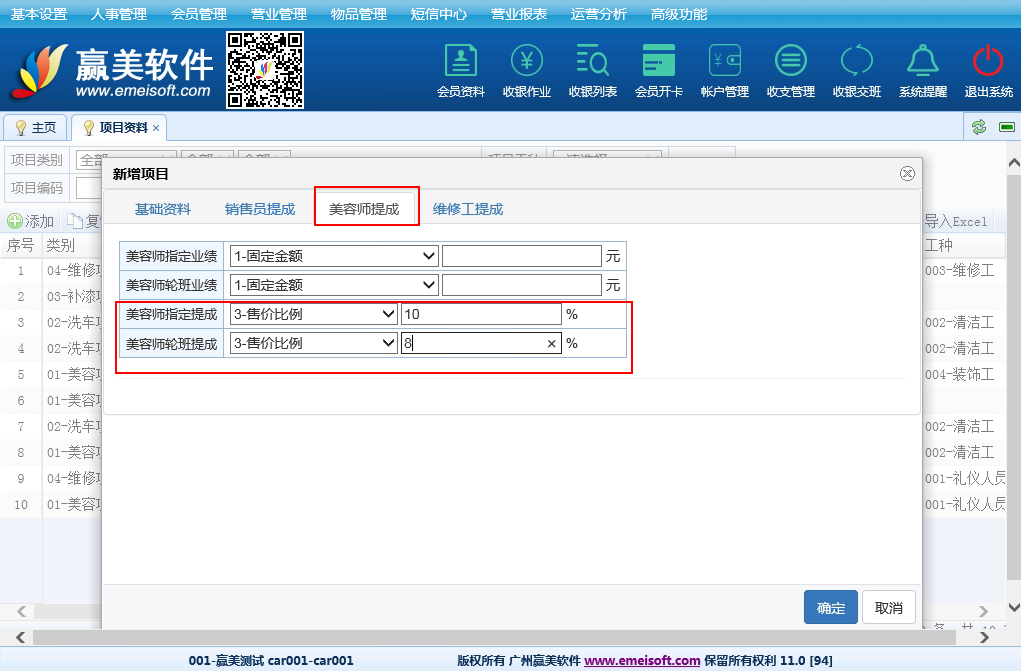The width and height of the screenshot is (1021, 671).
Task: Open the 系统提醒 bell icon
Action: 922,62
